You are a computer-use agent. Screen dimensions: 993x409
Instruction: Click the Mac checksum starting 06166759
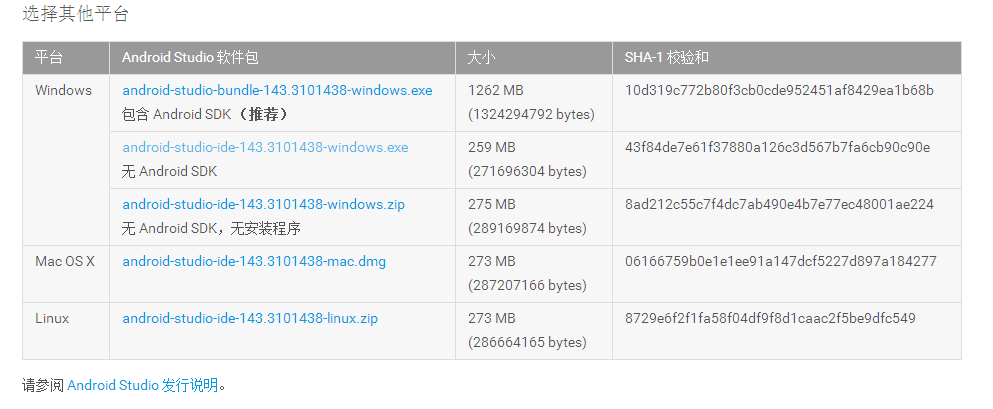[780, 261]
